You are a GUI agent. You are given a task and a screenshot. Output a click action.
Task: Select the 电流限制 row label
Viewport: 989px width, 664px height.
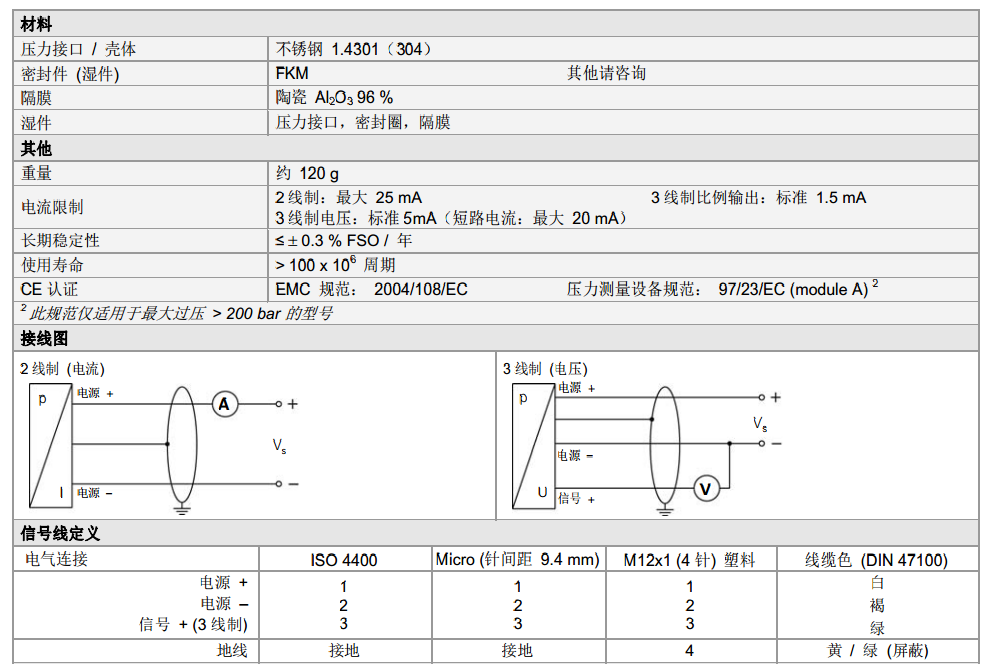coord(52,207)
